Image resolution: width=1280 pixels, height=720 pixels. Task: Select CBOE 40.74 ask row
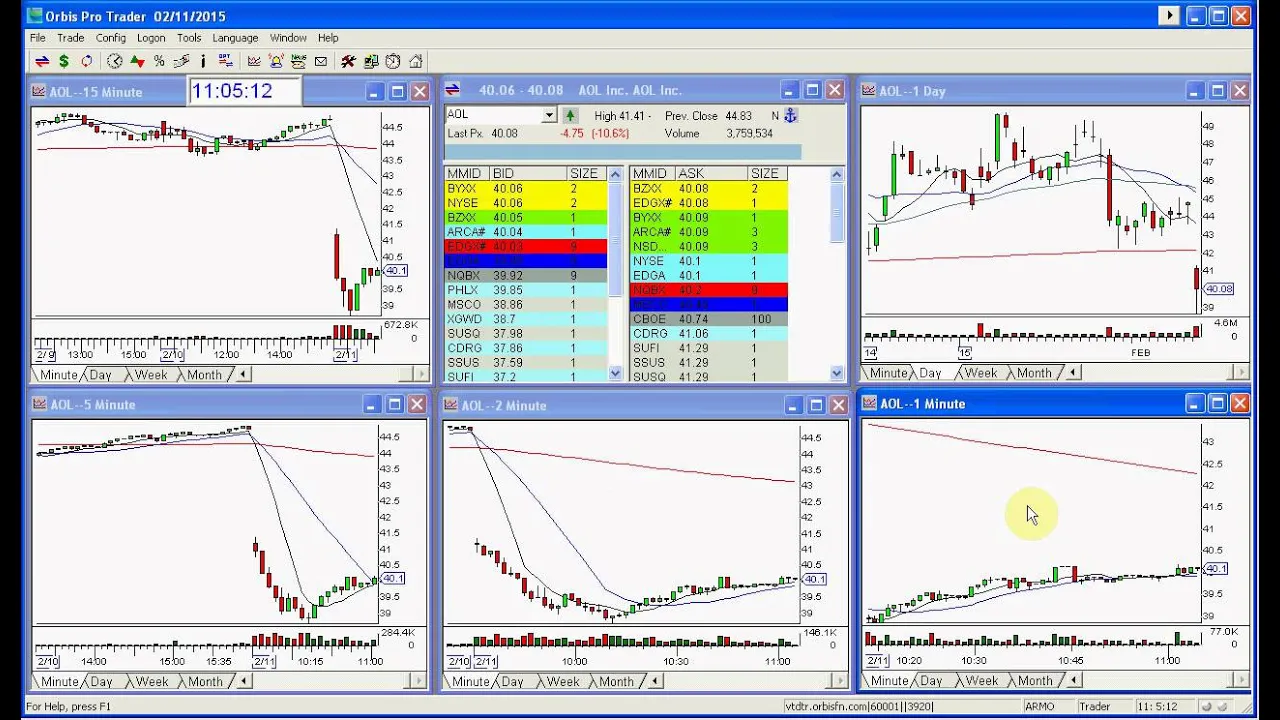pos(709,320)
